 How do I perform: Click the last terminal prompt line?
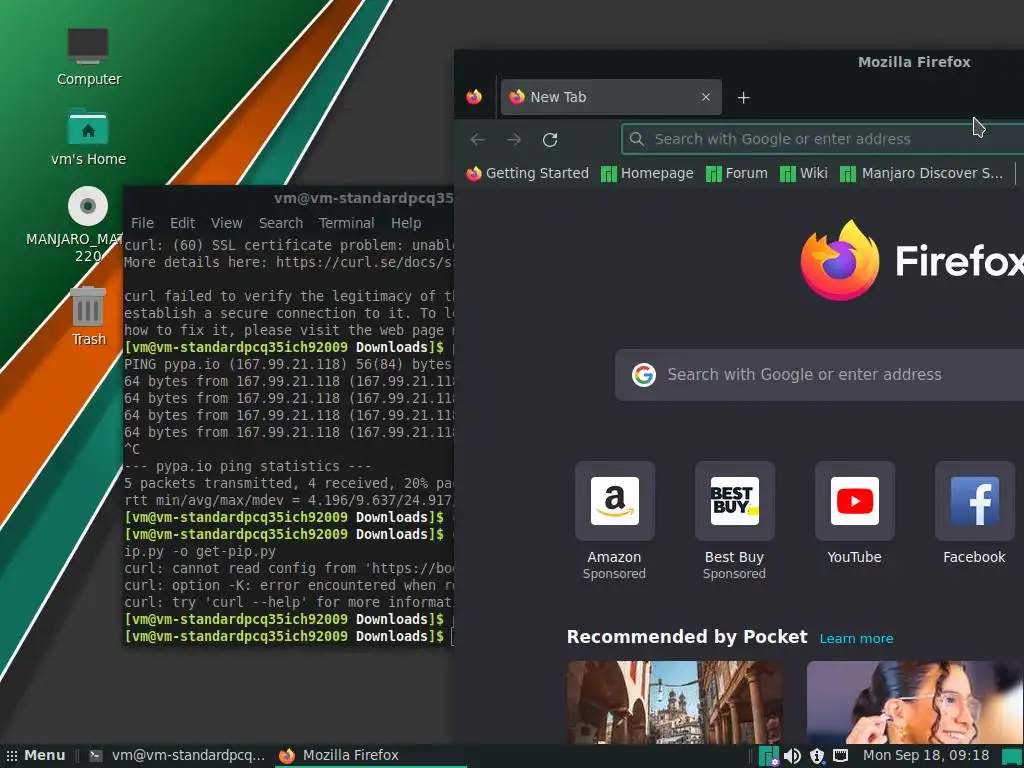[288, 636]
